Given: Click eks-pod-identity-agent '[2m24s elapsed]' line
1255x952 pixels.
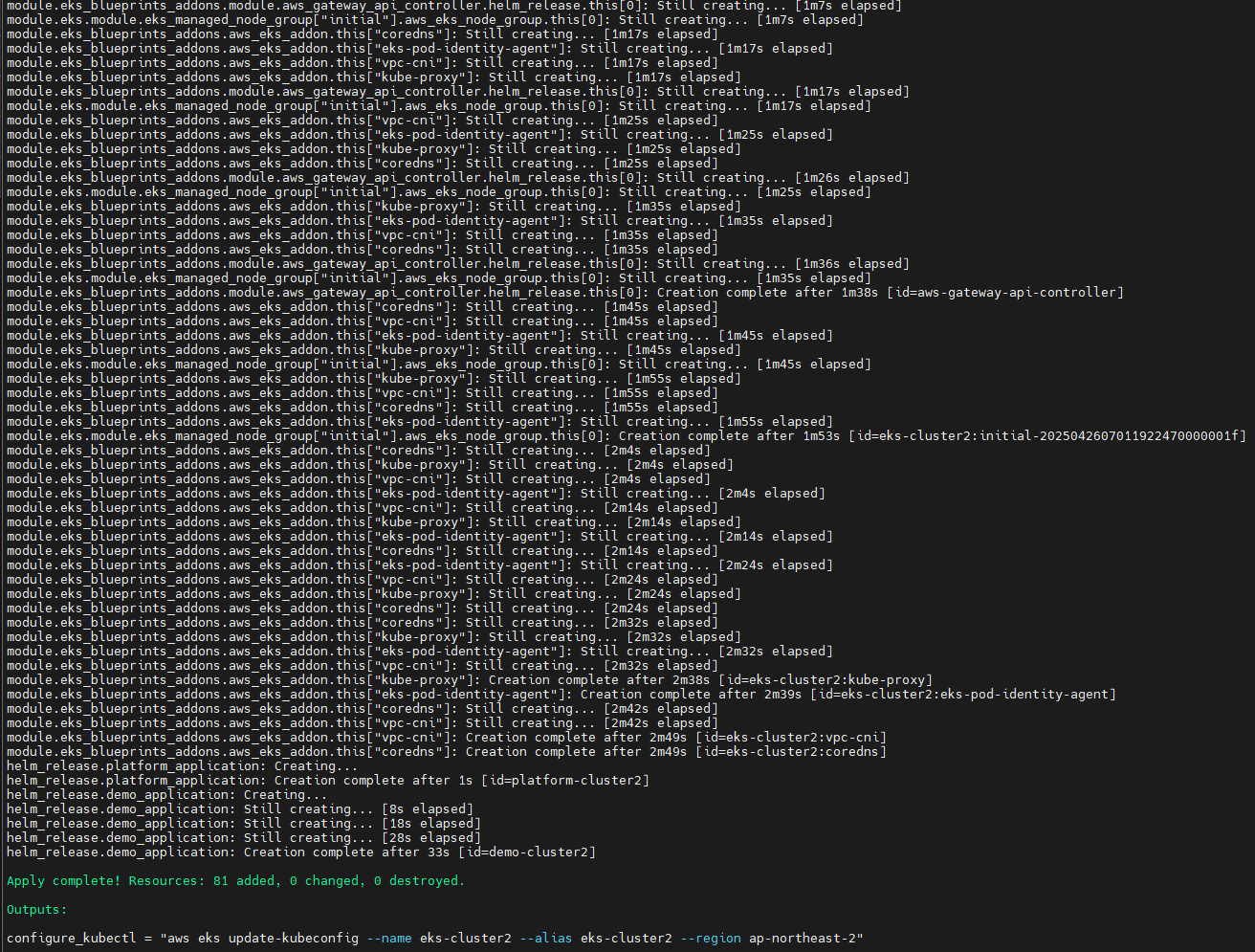Looking at the screenshot, I should pos(420,565).
